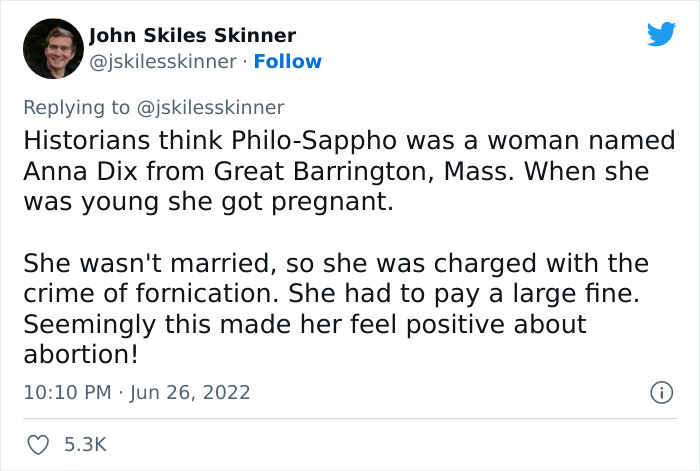The height and width of the screenshot is (471, 700).
Task: Click the 10:10 PM timestamp
Action: [x=67, y=392]
